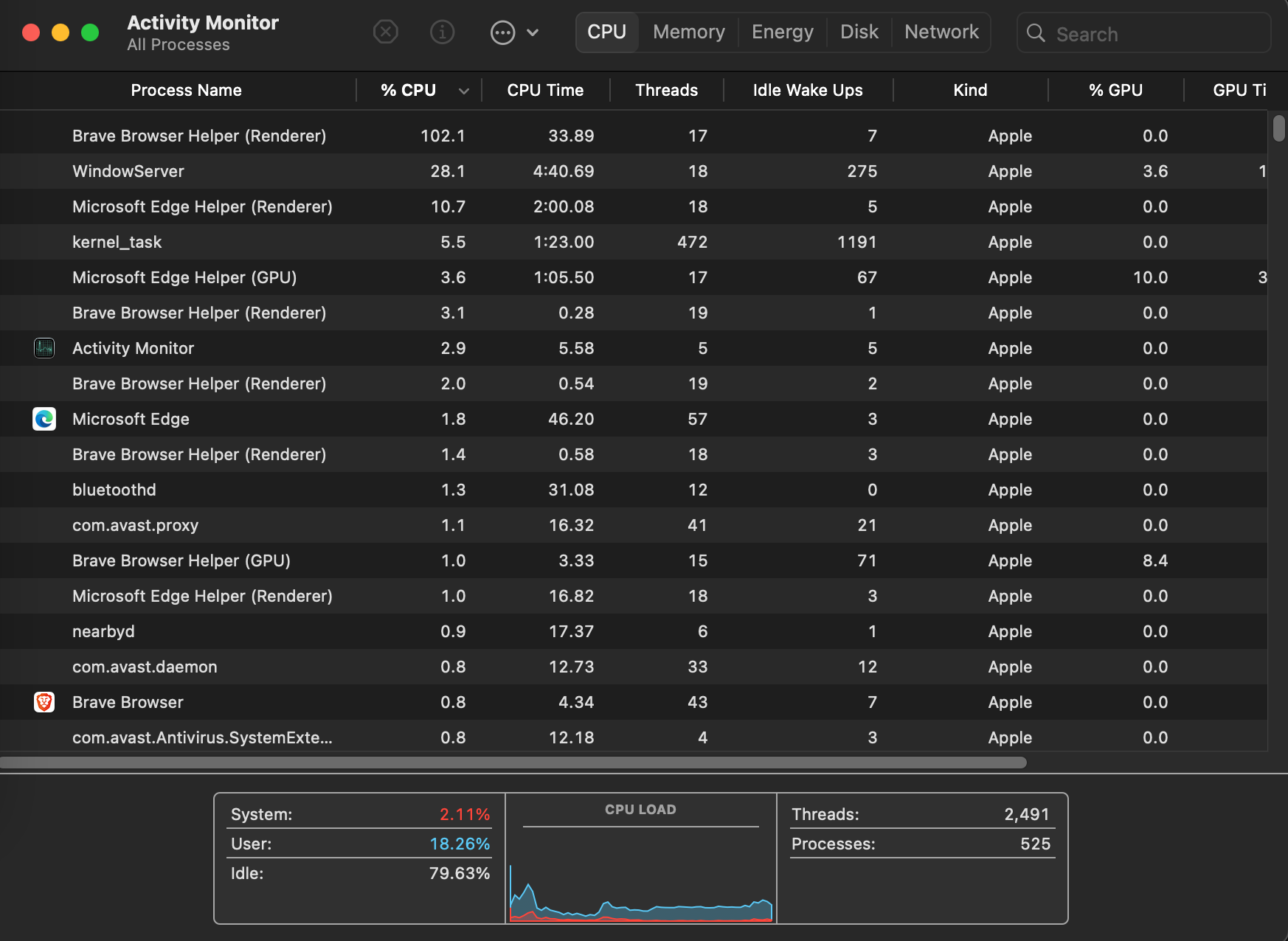
Task: Switch to the Memory tab
Action: tap(688, 32)
